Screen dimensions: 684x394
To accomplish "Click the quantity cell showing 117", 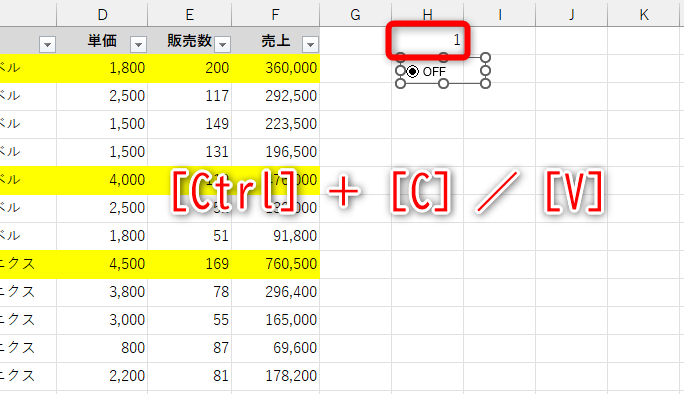I will point(190,96).
